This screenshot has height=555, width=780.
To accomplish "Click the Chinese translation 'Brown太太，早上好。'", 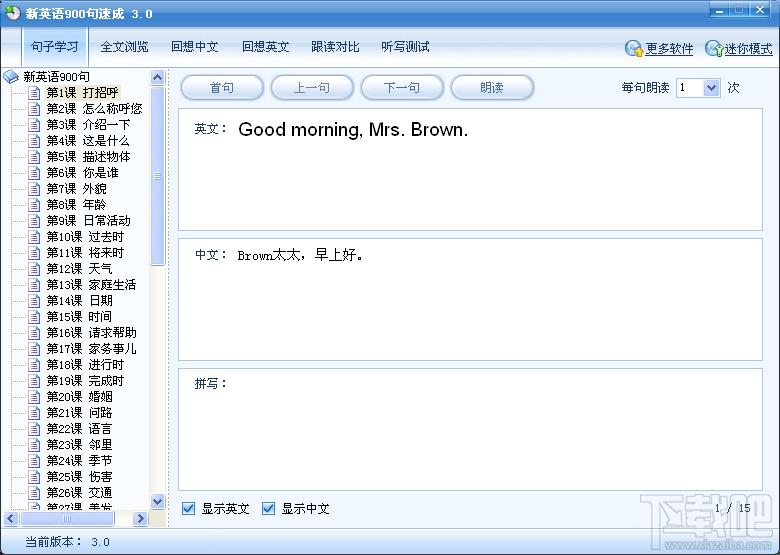I will pos(300,255).
